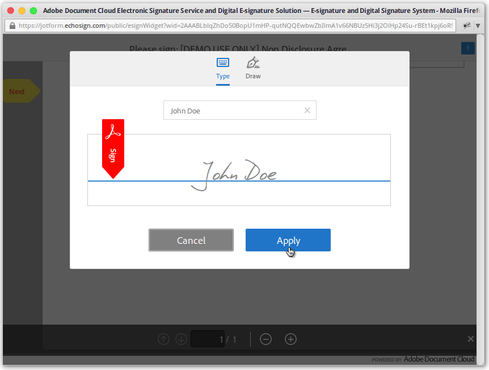This screenshot has width=489, height=370.
Task: Switch to the Draw signature tab
Action: 253,68
